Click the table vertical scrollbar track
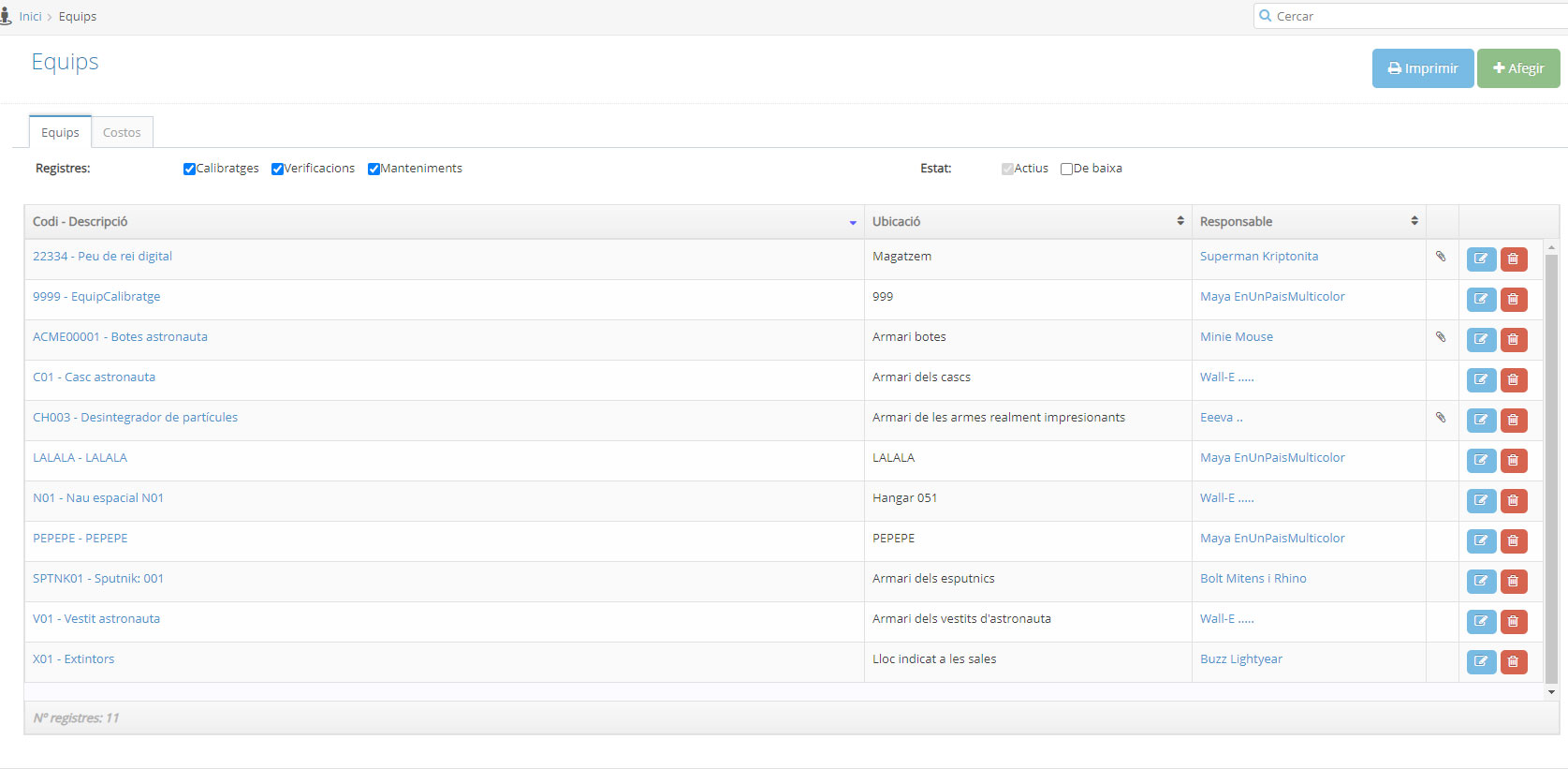1568x769 pixels. [x=1551, y=468]
